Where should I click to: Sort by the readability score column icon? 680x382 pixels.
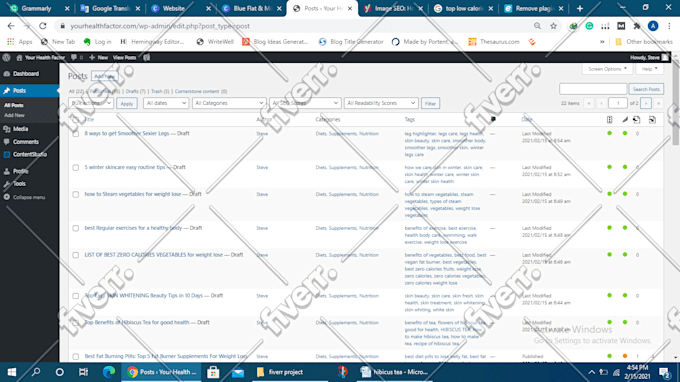[x=624, y=120]
